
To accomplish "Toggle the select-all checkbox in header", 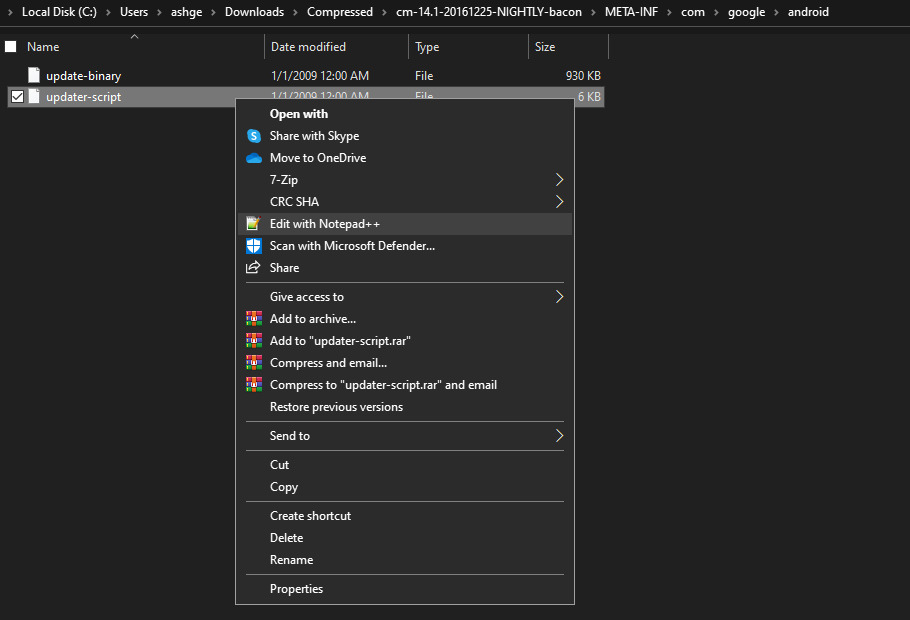I will pos(10,46).
